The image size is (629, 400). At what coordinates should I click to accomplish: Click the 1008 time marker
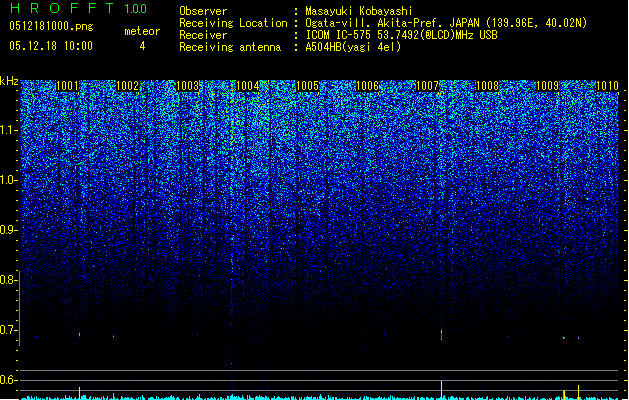click(487, 86)
